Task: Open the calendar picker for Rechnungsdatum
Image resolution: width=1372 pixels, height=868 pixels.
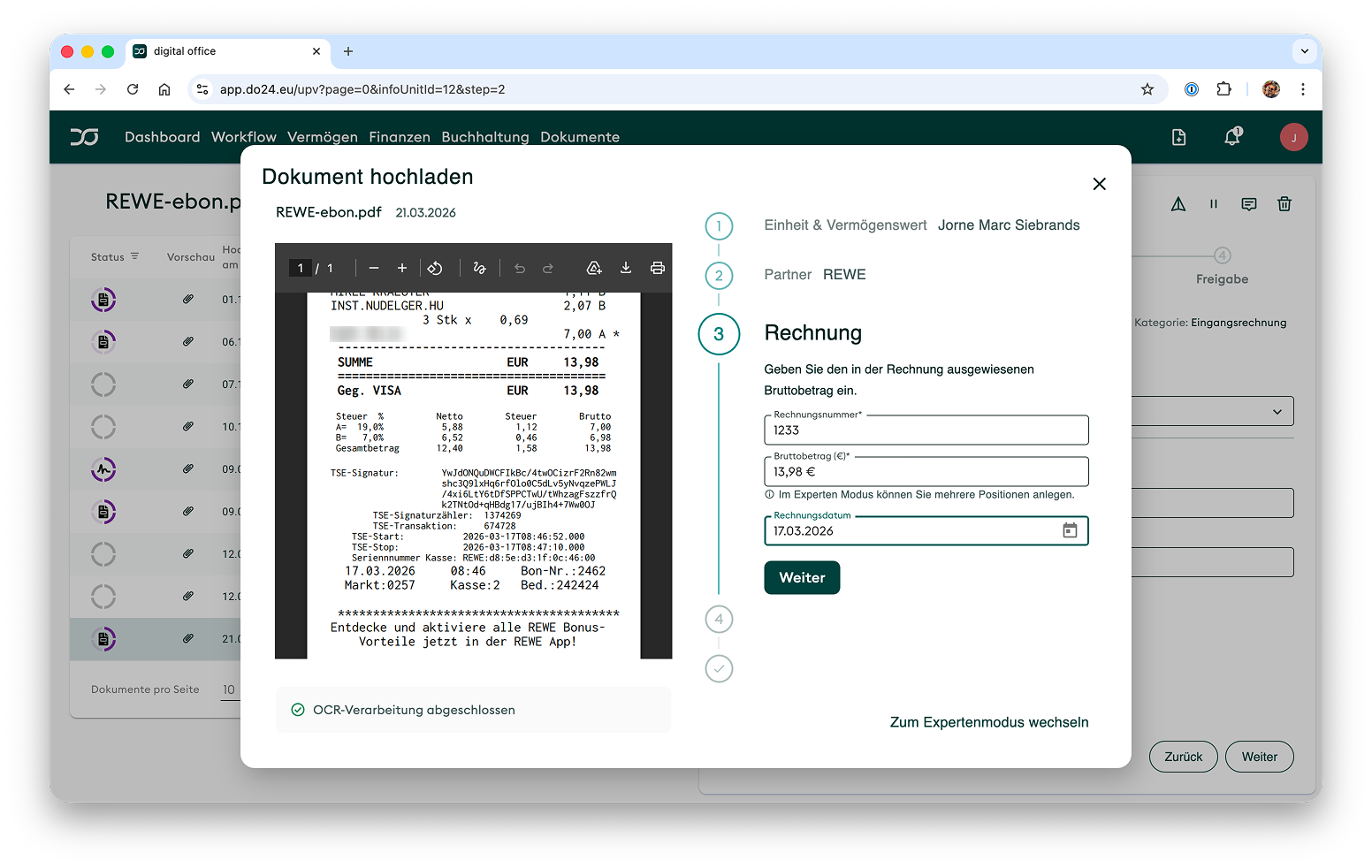Action: (1070, 530)
